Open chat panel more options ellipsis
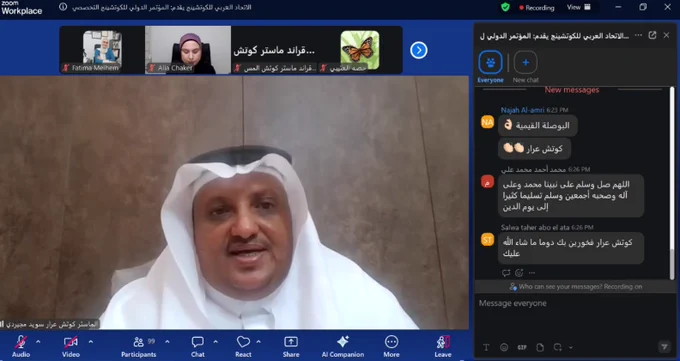This screenshot has height=361, width=680. click(x=638, y=36)
